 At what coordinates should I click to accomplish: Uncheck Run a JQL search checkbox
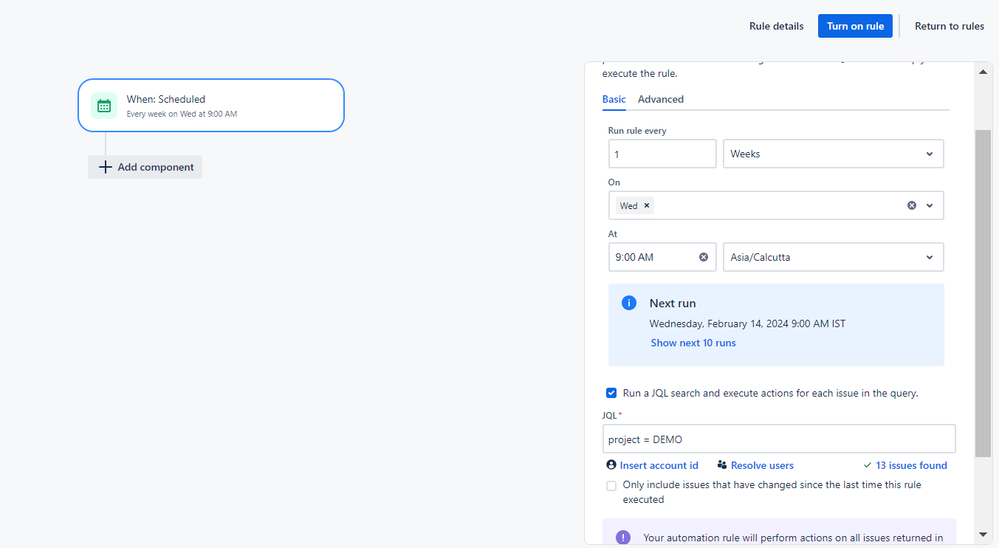coord(611,393)
